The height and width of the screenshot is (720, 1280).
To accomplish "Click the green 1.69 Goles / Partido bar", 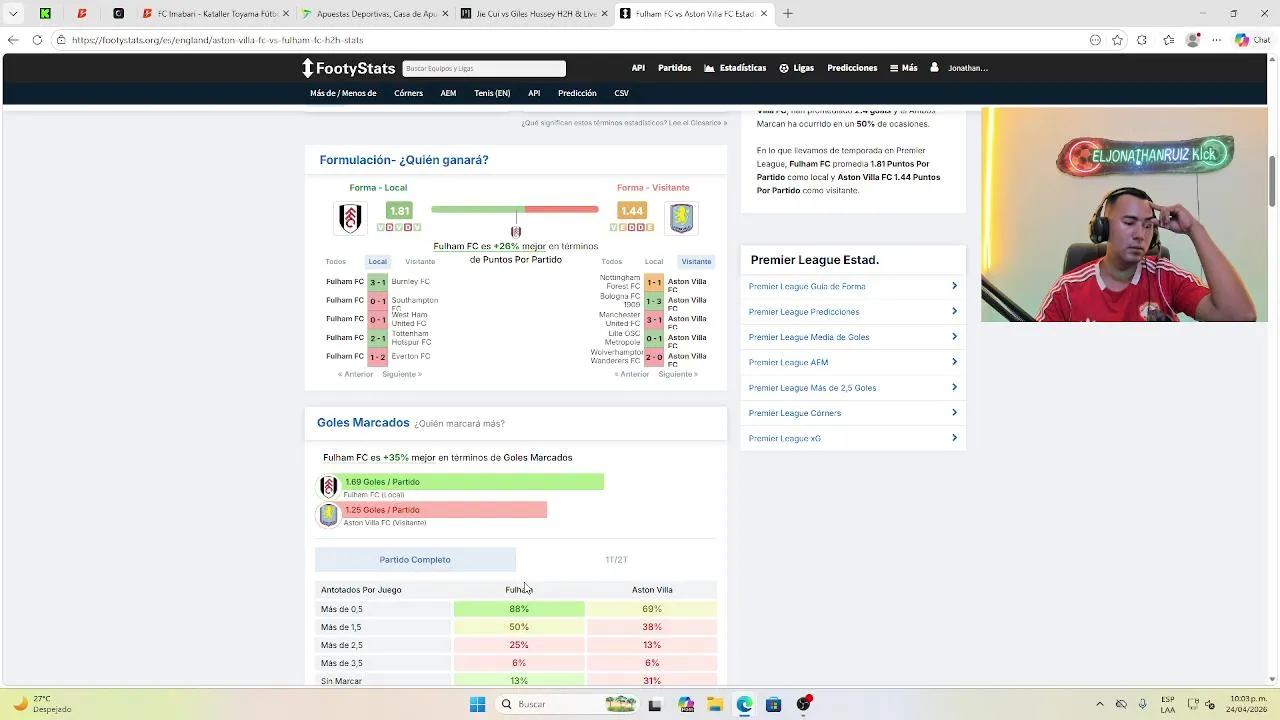I will (x=472, y=482).
